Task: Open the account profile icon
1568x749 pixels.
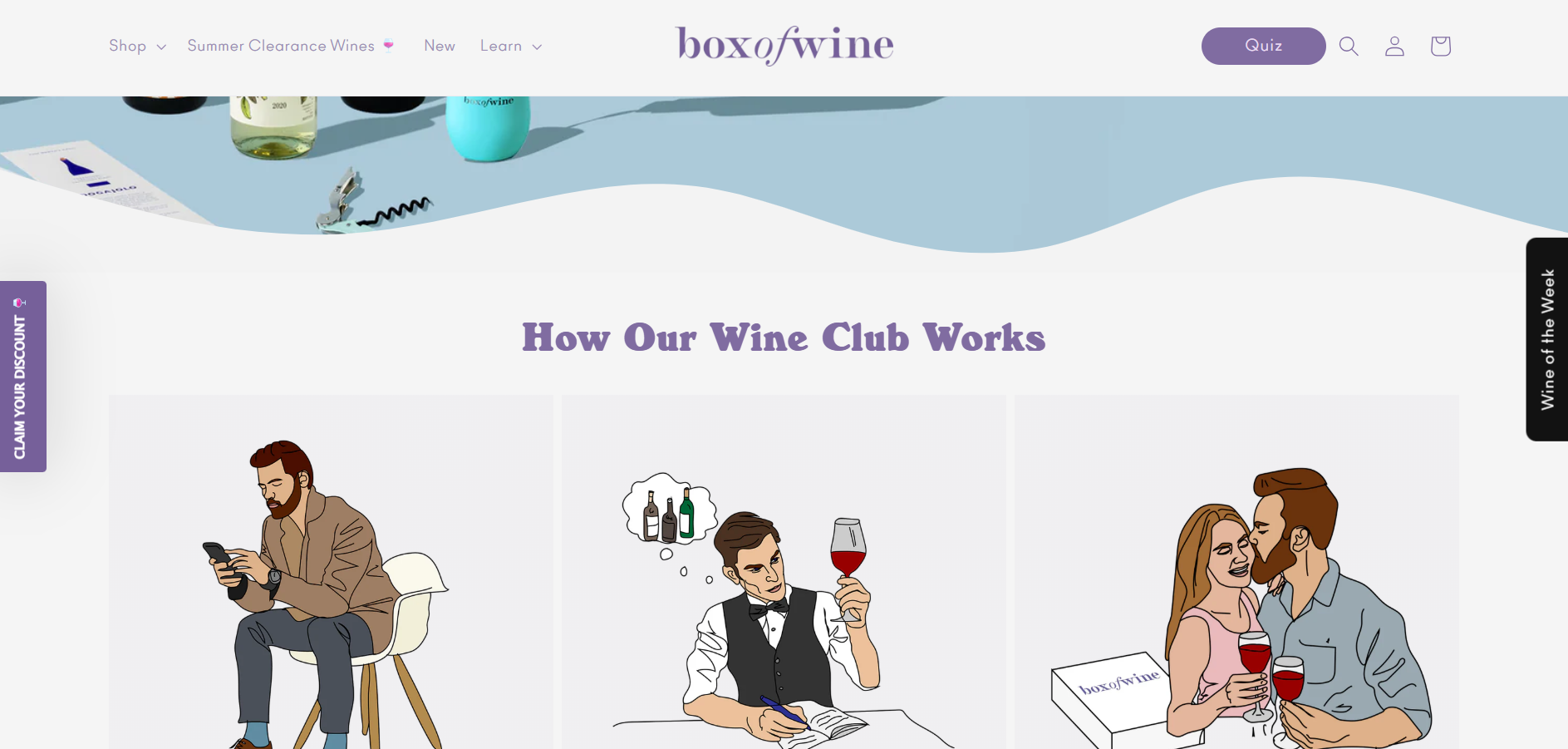Action: pyautogui.click(x=1394, y=46)
